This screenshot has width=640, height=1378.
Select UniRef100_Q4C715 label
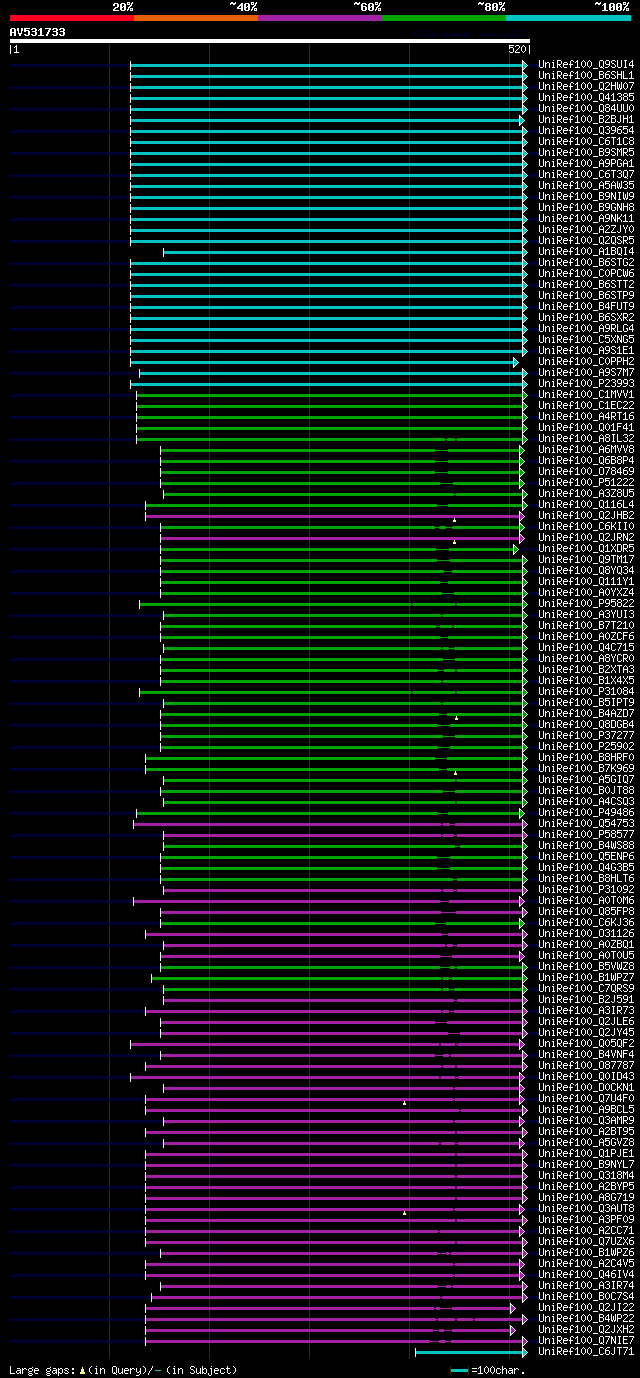[586, 647]
